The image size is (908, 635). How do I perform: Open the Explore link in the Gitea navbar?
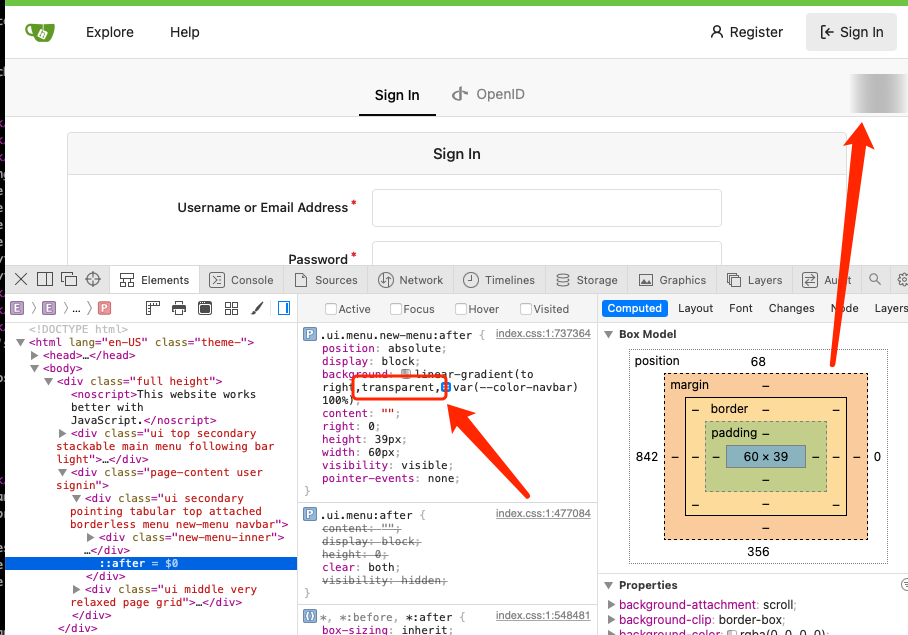[x=110, y=32]
